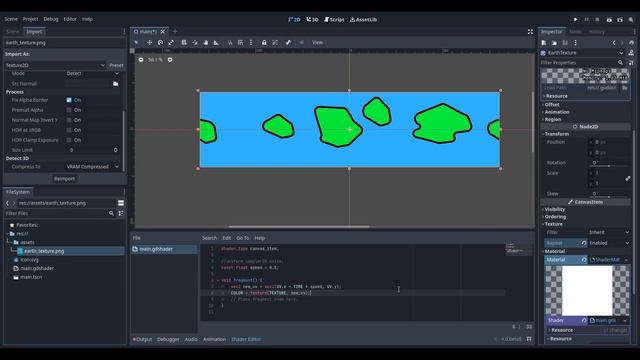Screen dimensions: 640x360
Task: Enable Premult Alpha checkbox
Action: tap(69, 110)
